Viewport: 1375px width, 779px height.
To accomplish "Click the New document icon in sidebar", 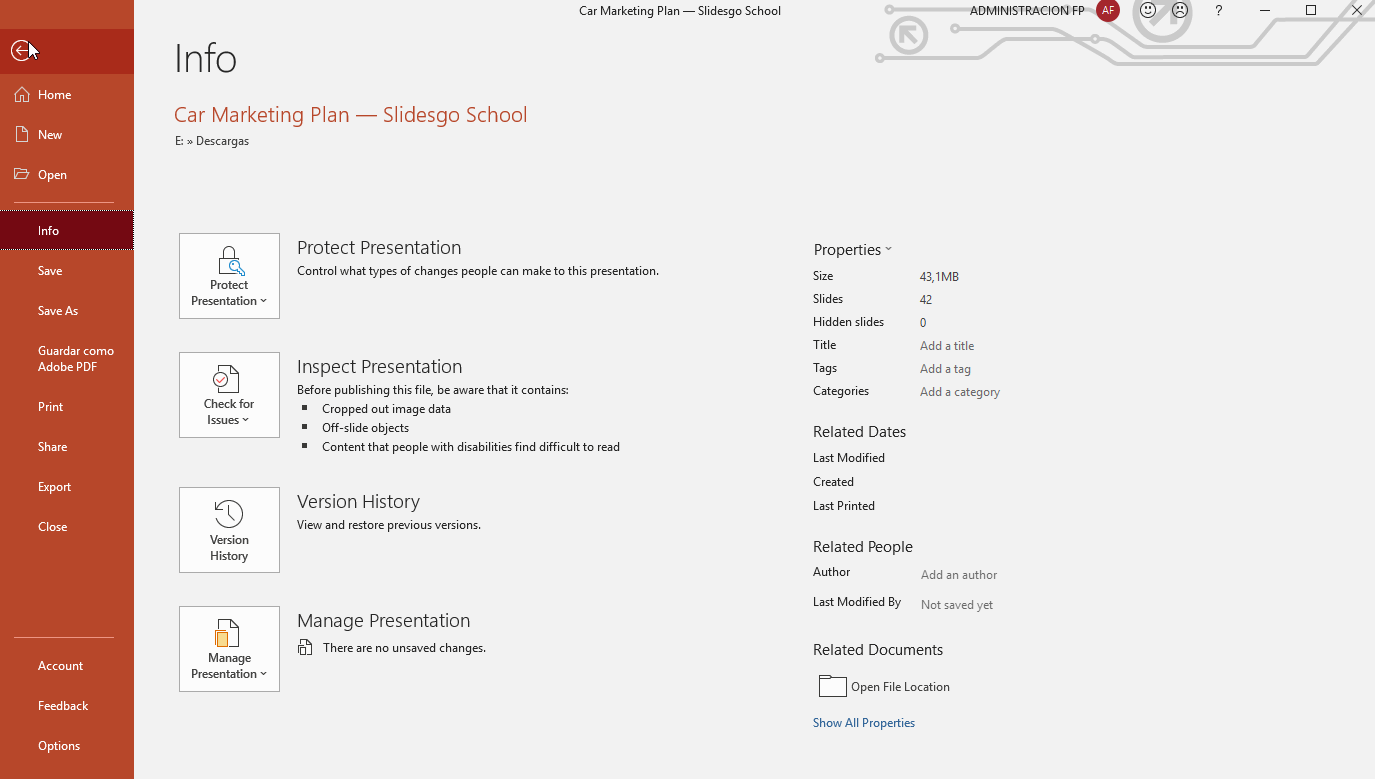I will click(x=22, y=135).
